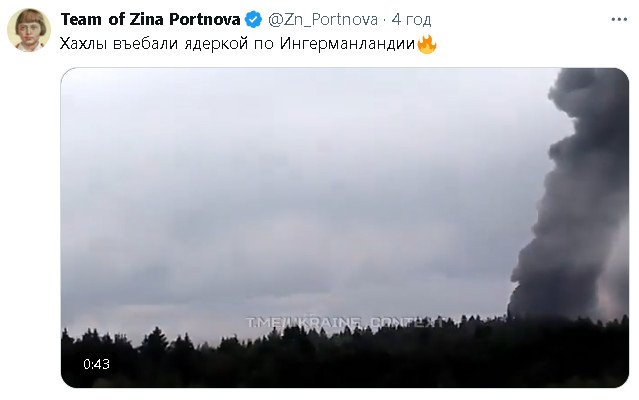This screenshot has height=400, width=639.
Task: Open the Team of Zina Portnova display name
Action: [150, 20]
